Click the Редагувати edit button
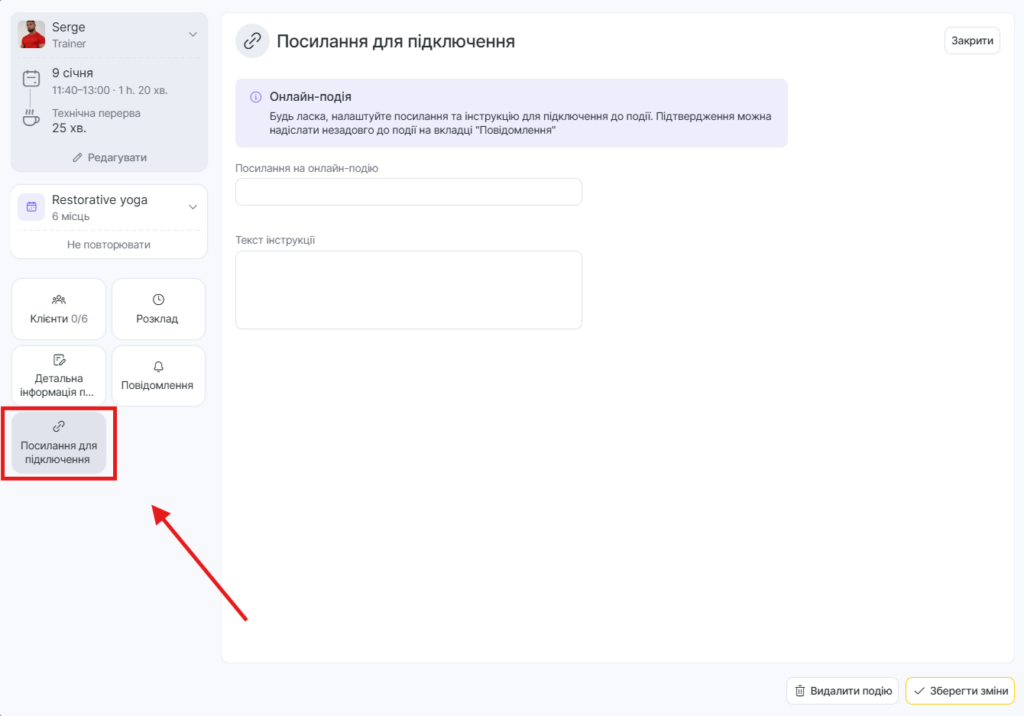1024x716 pixels. 109,158
